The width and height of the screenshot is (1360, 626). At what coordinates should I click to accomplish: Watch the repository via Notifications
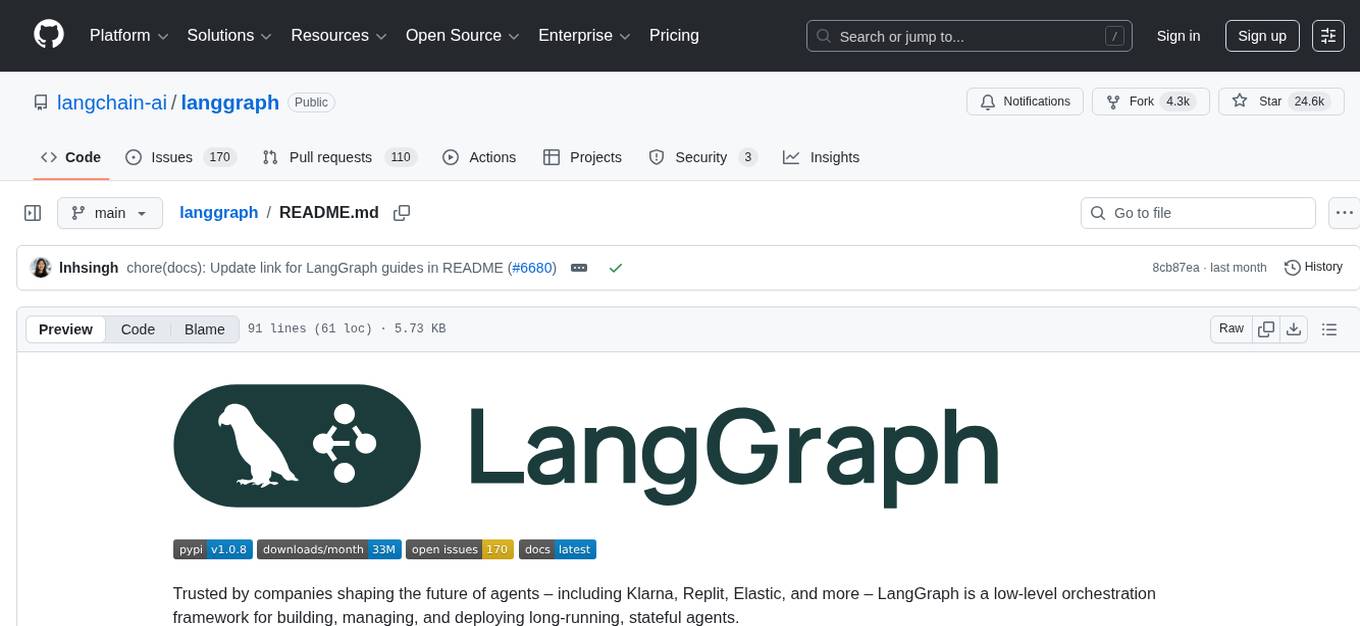pyautogui.click(x=1024, y=101)
